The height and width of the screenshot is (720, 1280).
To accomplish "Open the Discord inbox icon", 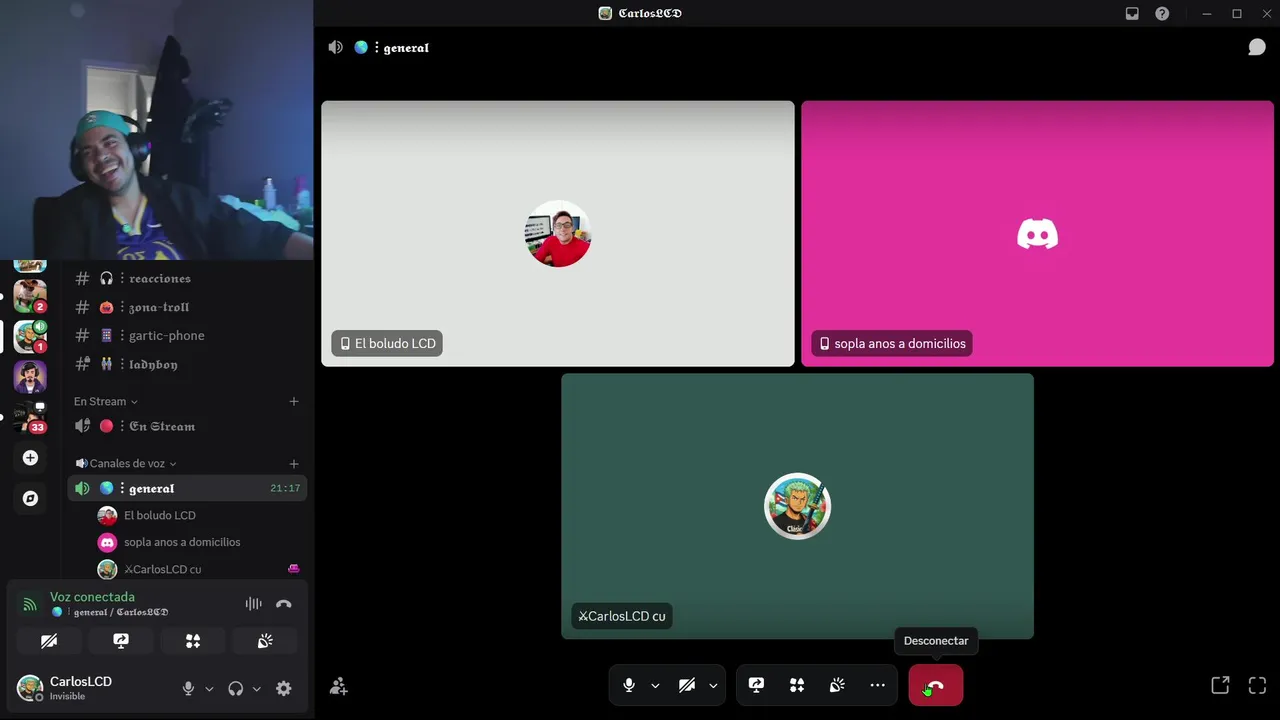I will coord(1132,14).
